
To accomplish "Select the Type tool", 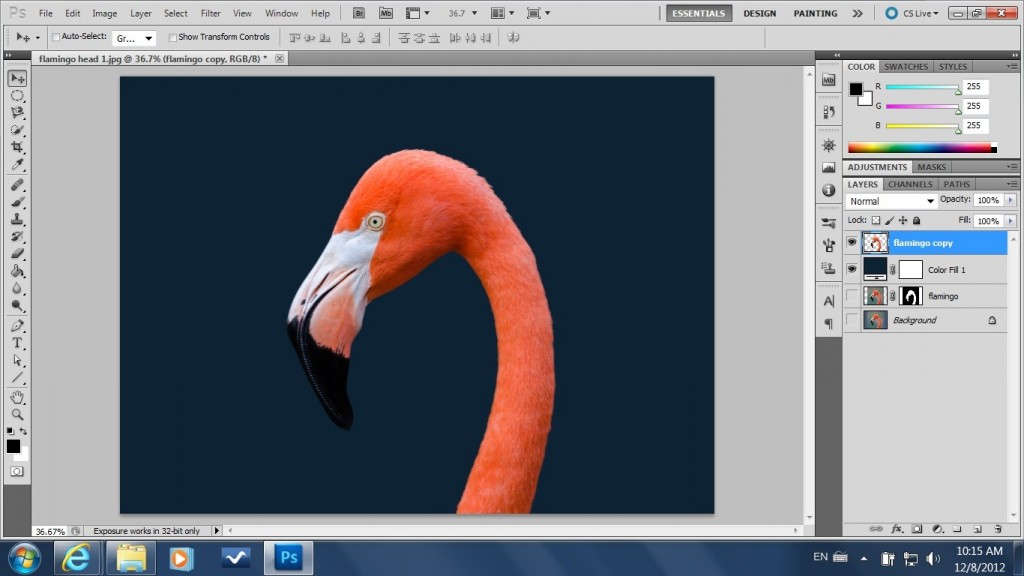I will (17, 343).
